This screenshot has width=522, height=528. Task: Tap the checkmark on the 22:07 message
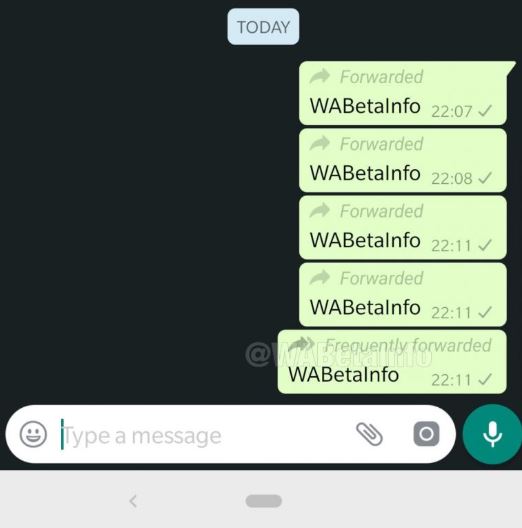tap(485, 110)
